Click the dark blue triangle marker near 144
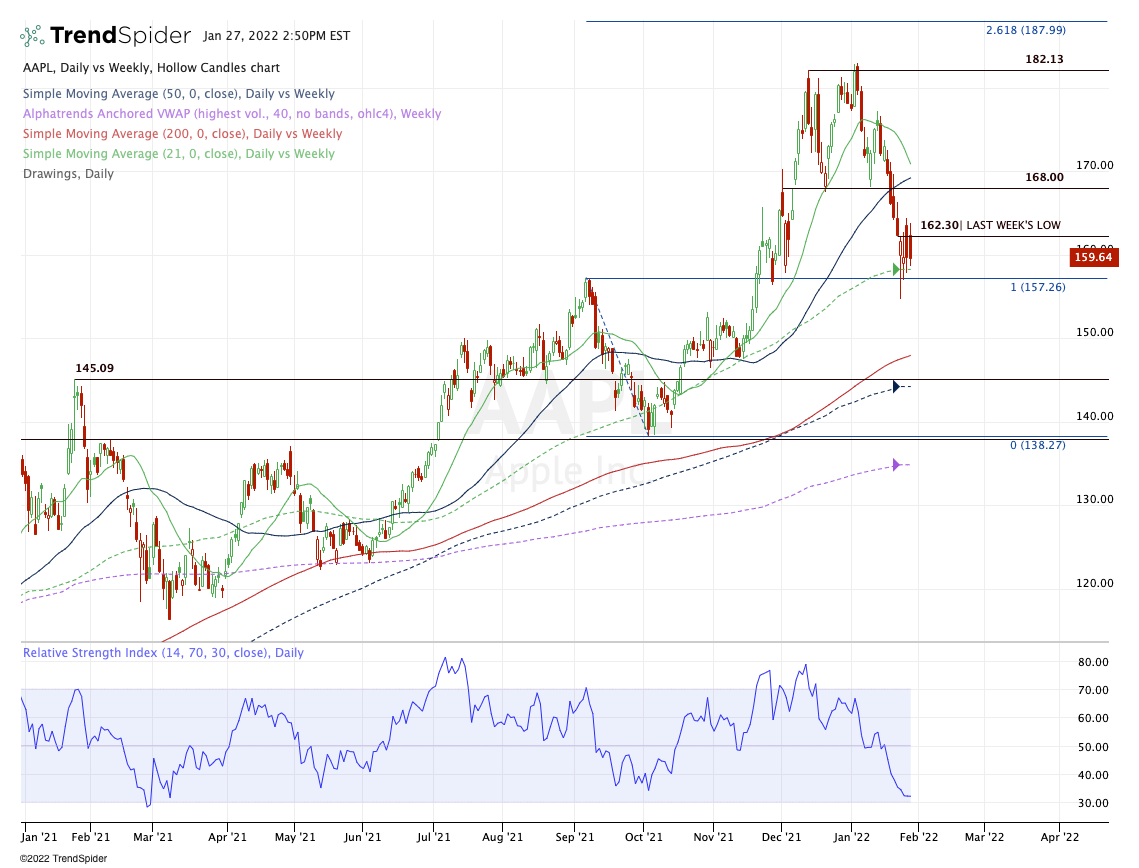This screenshot has height=868, width=1139. [896, 386]
